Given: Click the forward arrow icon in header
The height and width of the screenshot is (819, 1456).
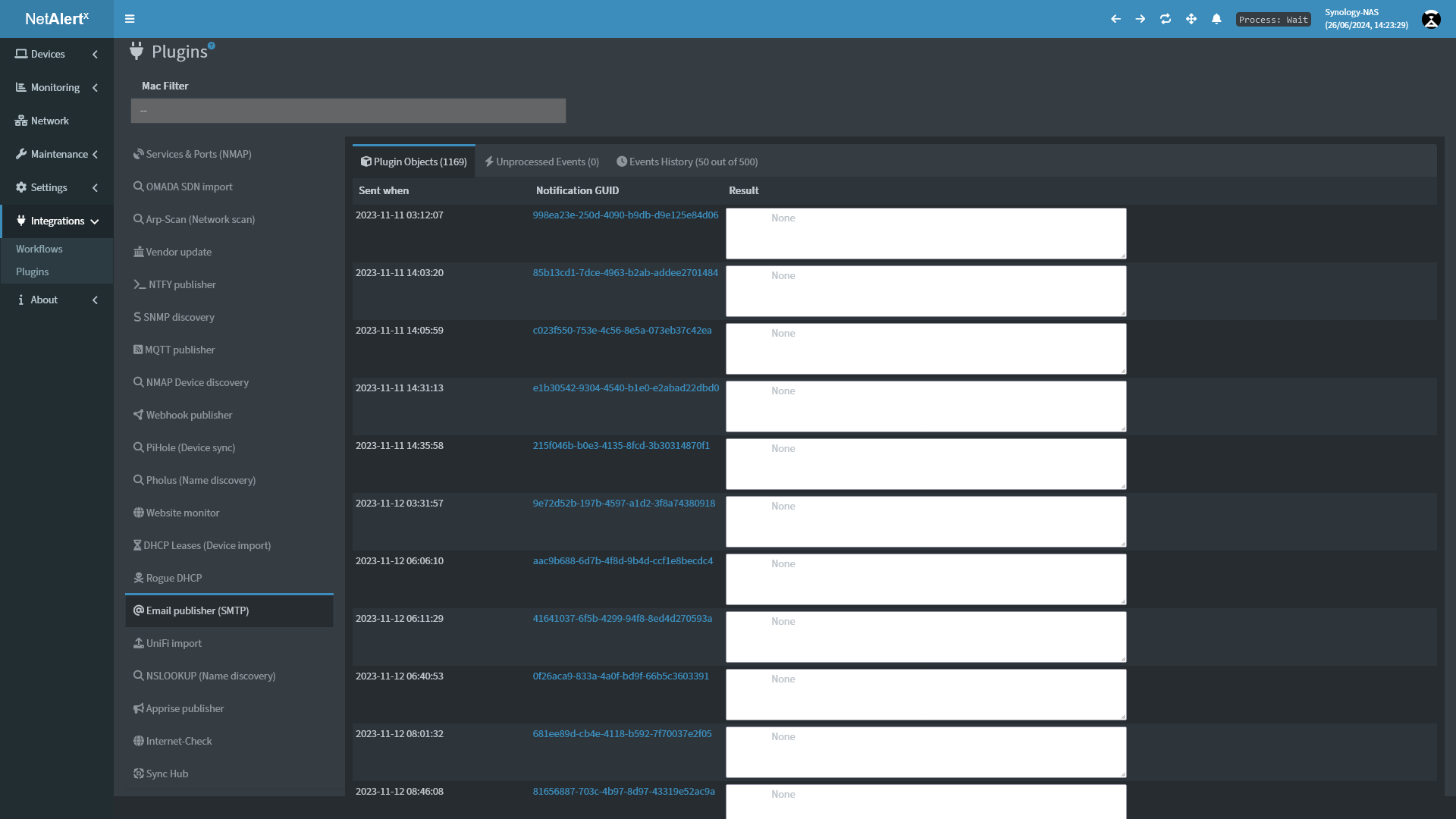Looking at the screenshot, I should point(1141,19).
